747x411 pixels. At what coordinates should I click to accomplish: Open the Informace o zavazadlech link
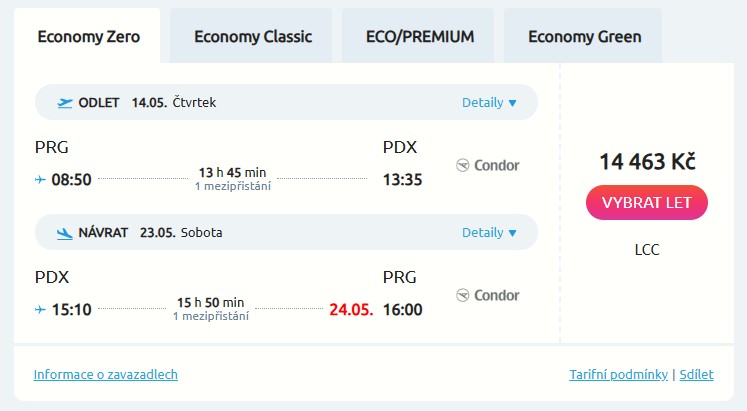[106, 375]
